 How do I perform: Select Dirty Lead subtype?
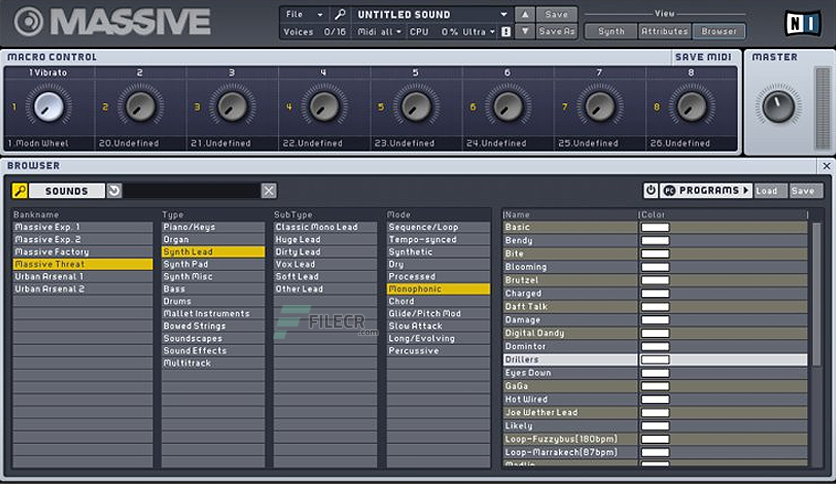pos(325,252)
